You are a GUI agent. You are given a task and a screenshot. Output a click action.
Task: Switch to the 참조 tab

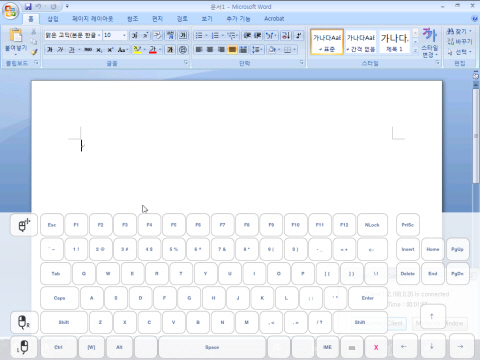point(133,19)
